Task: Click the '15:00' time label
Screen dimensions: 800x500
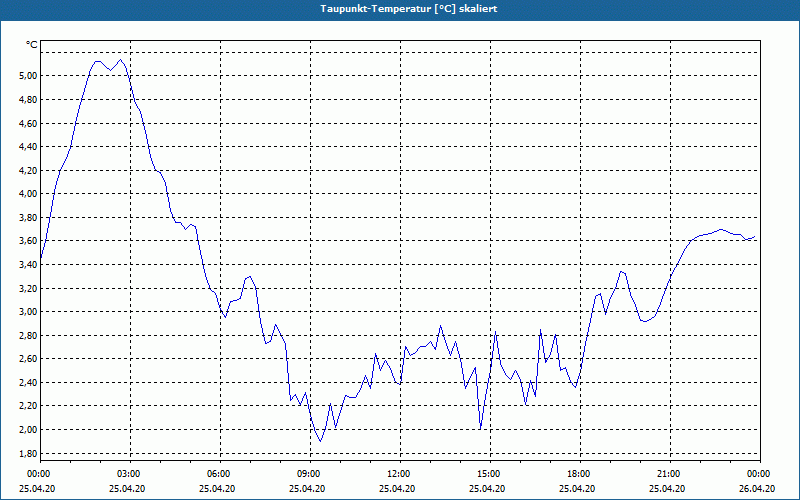Action: click(490, 474)
